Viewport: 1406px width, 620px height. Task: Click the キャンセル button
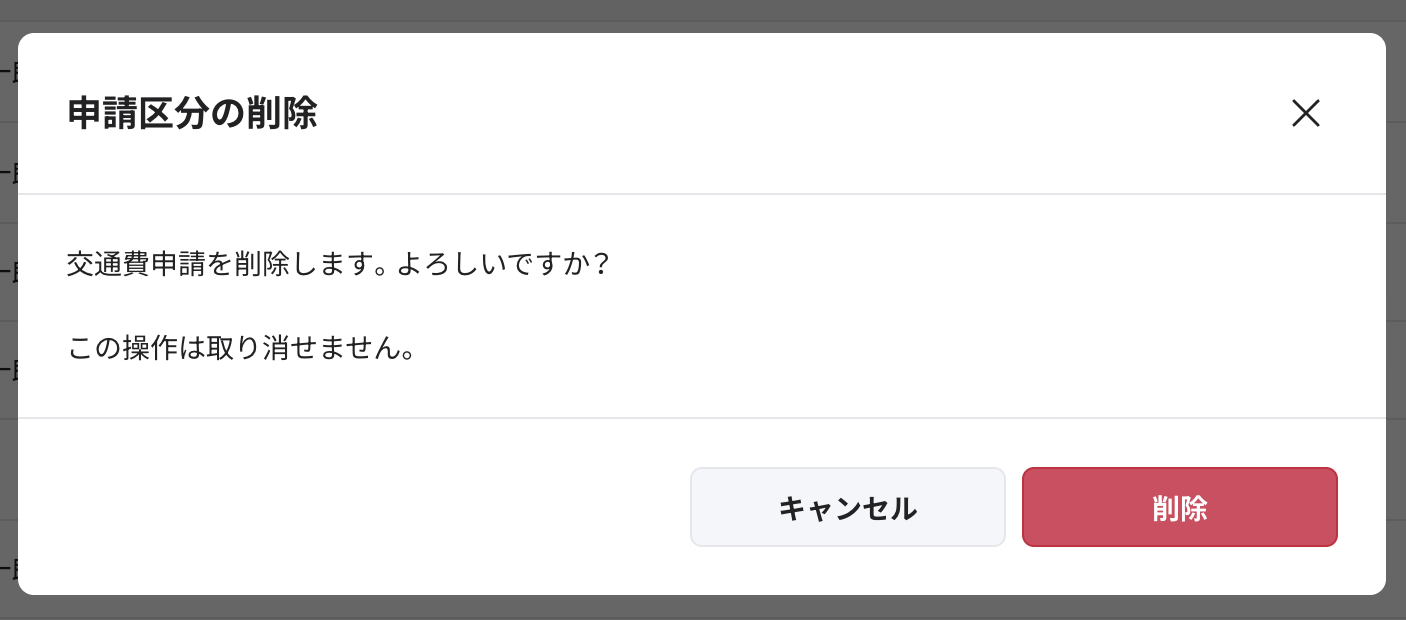pos(847,508)
